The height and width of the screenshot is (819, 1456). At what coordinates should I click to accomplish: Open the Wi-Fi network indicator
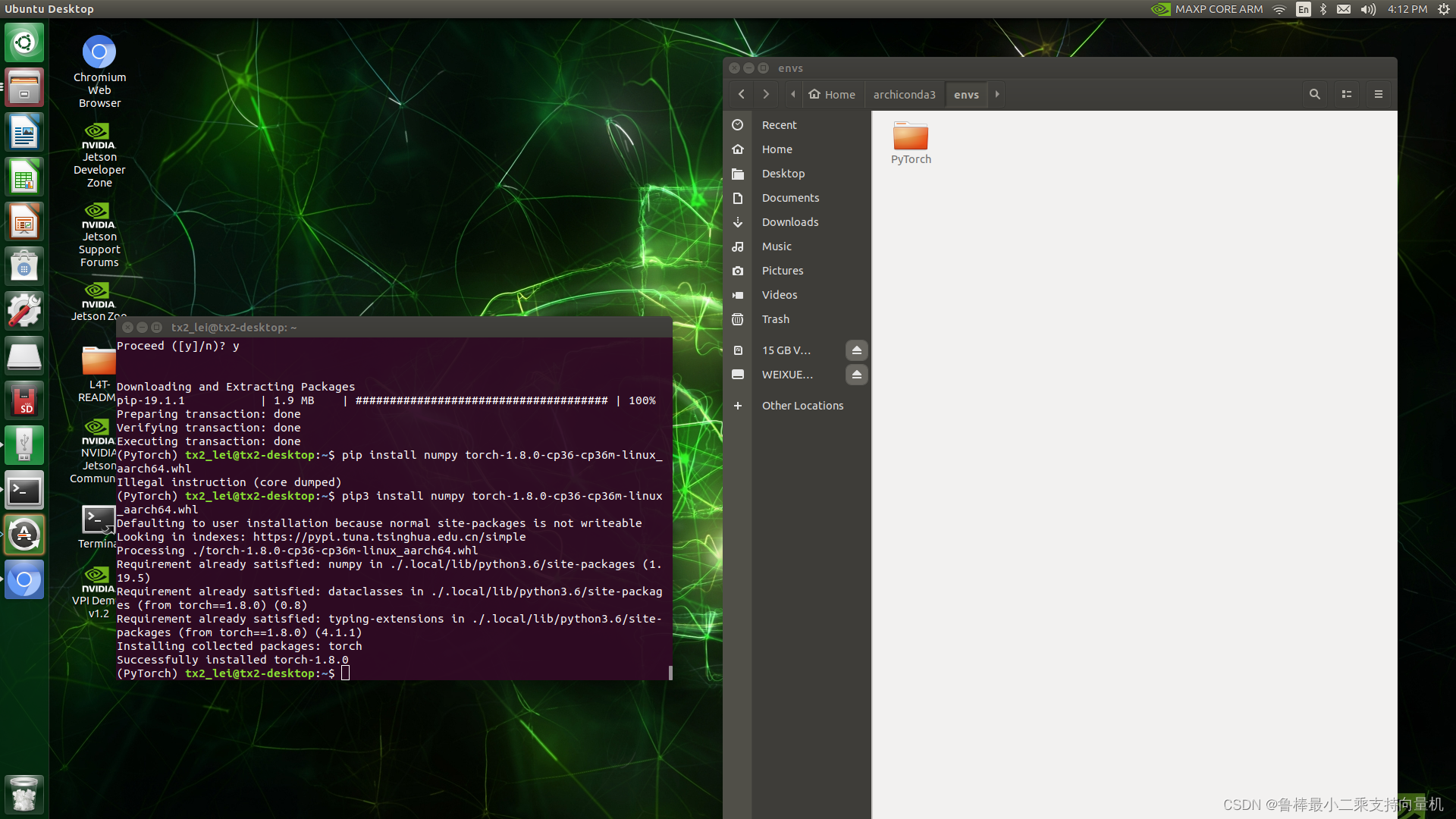pyautogui.click(x=1279, y=9)
